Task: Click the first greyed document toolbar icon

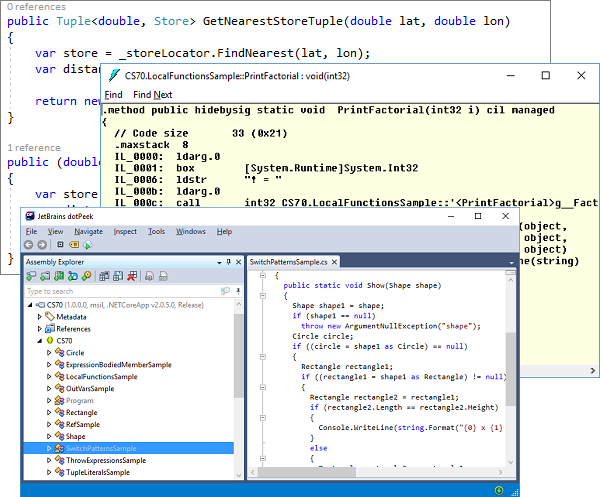Action: coord(149,276)
